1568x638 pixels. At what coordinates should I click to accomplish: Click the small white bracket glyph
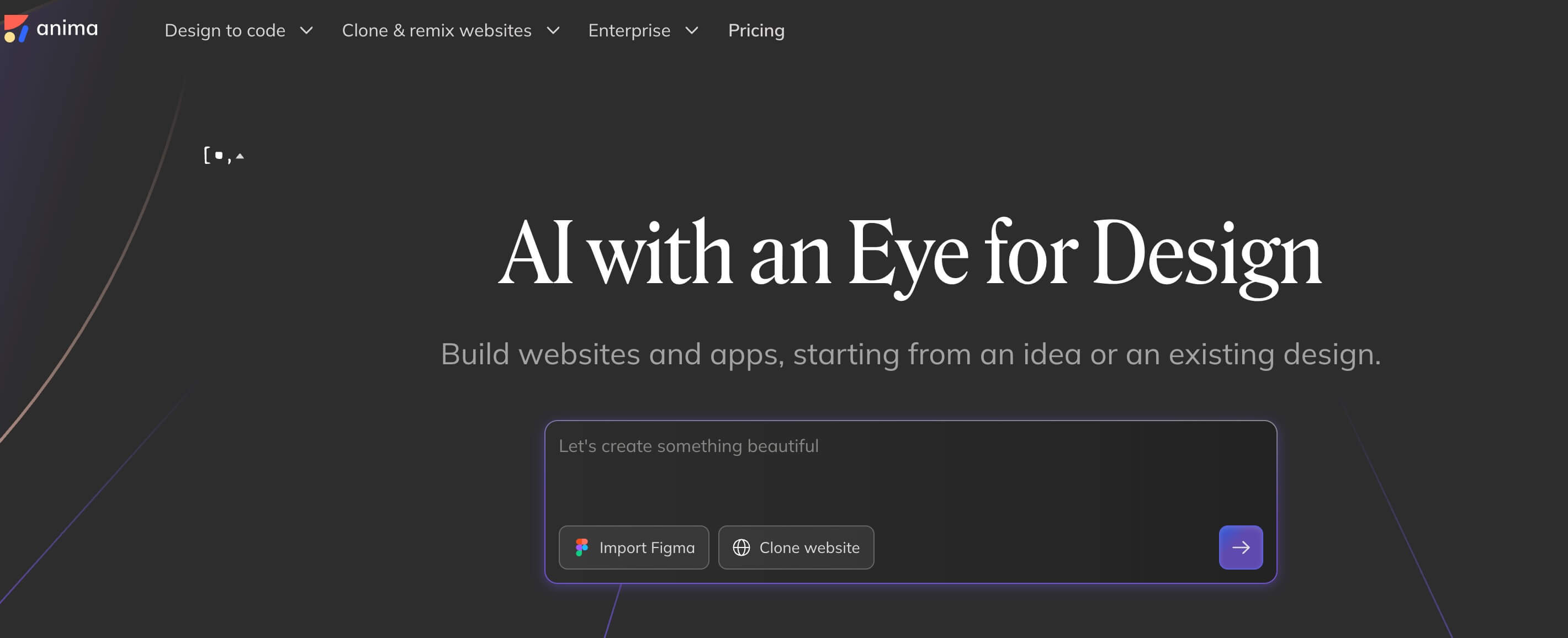pyautogui.click(x=207, y=156)
